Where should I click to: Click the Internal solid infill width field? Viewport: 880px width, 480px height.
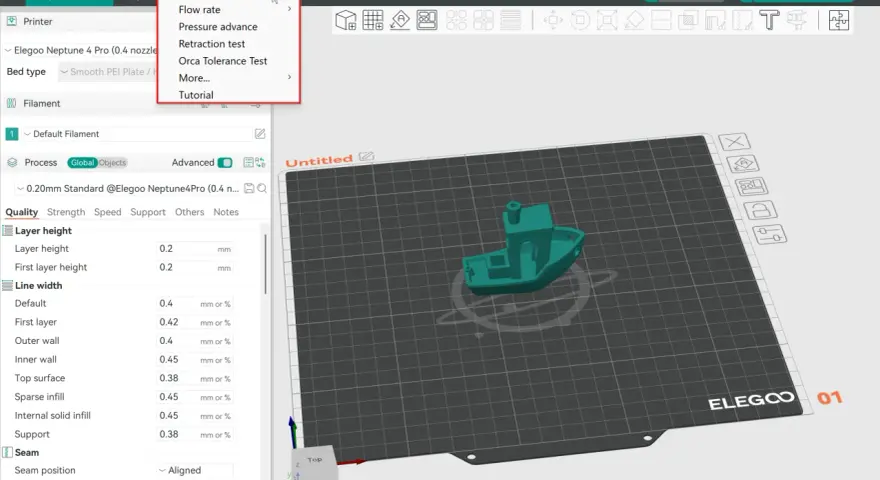click(x=195, y=415)
